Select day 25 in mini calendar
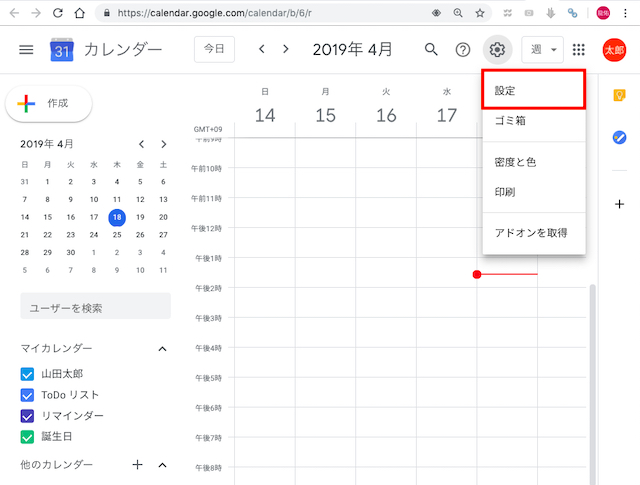The image size is (640, 485). click(x=117, y=235)
